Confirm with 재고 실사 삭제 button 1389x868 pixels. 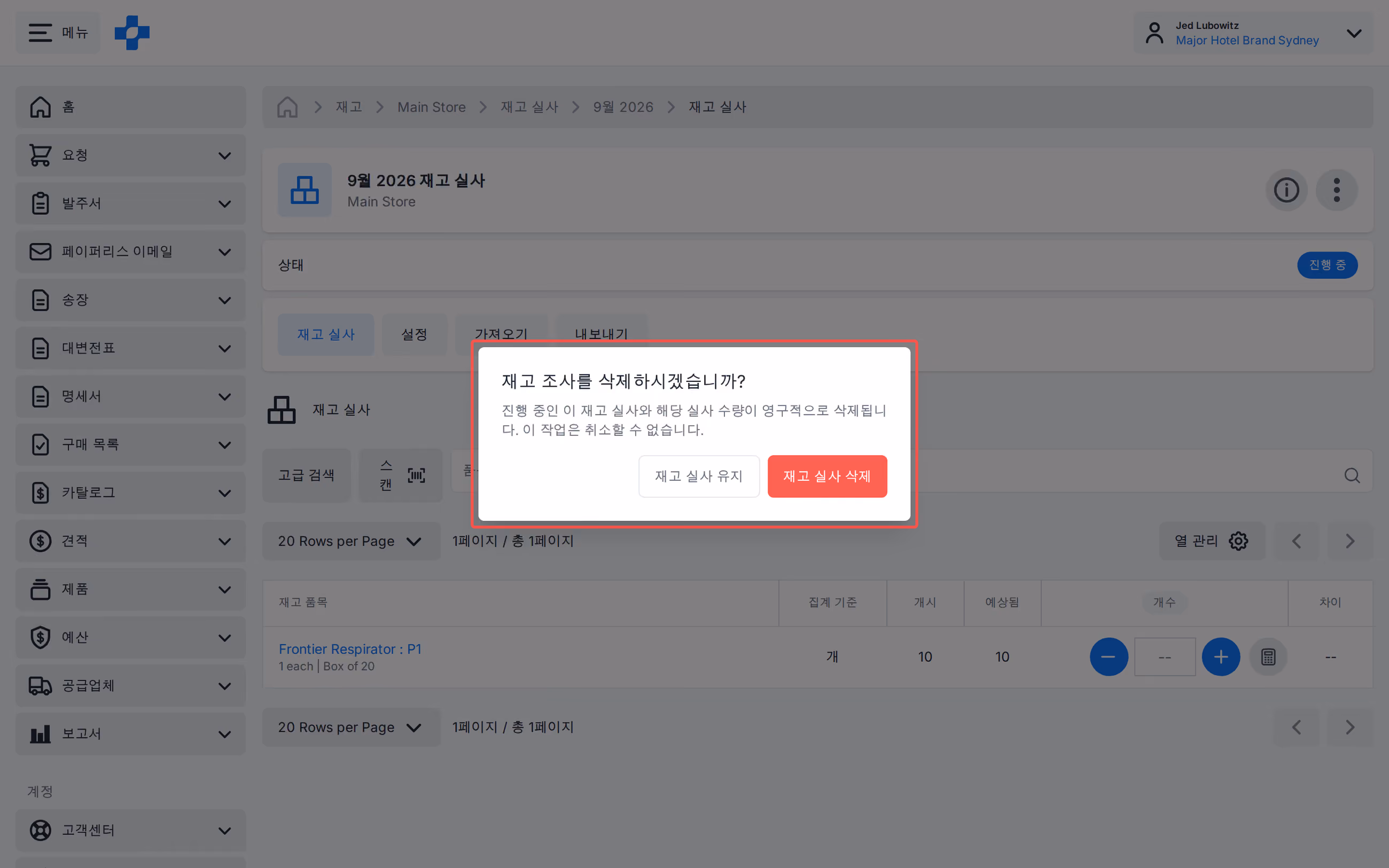(826, 476)
